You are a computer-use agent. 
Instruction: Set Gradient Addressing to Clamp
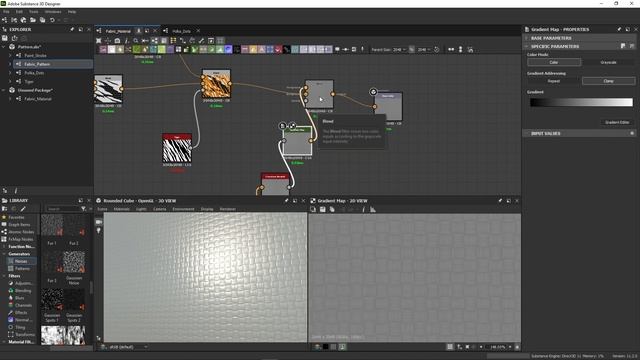[x=608, y=81]
